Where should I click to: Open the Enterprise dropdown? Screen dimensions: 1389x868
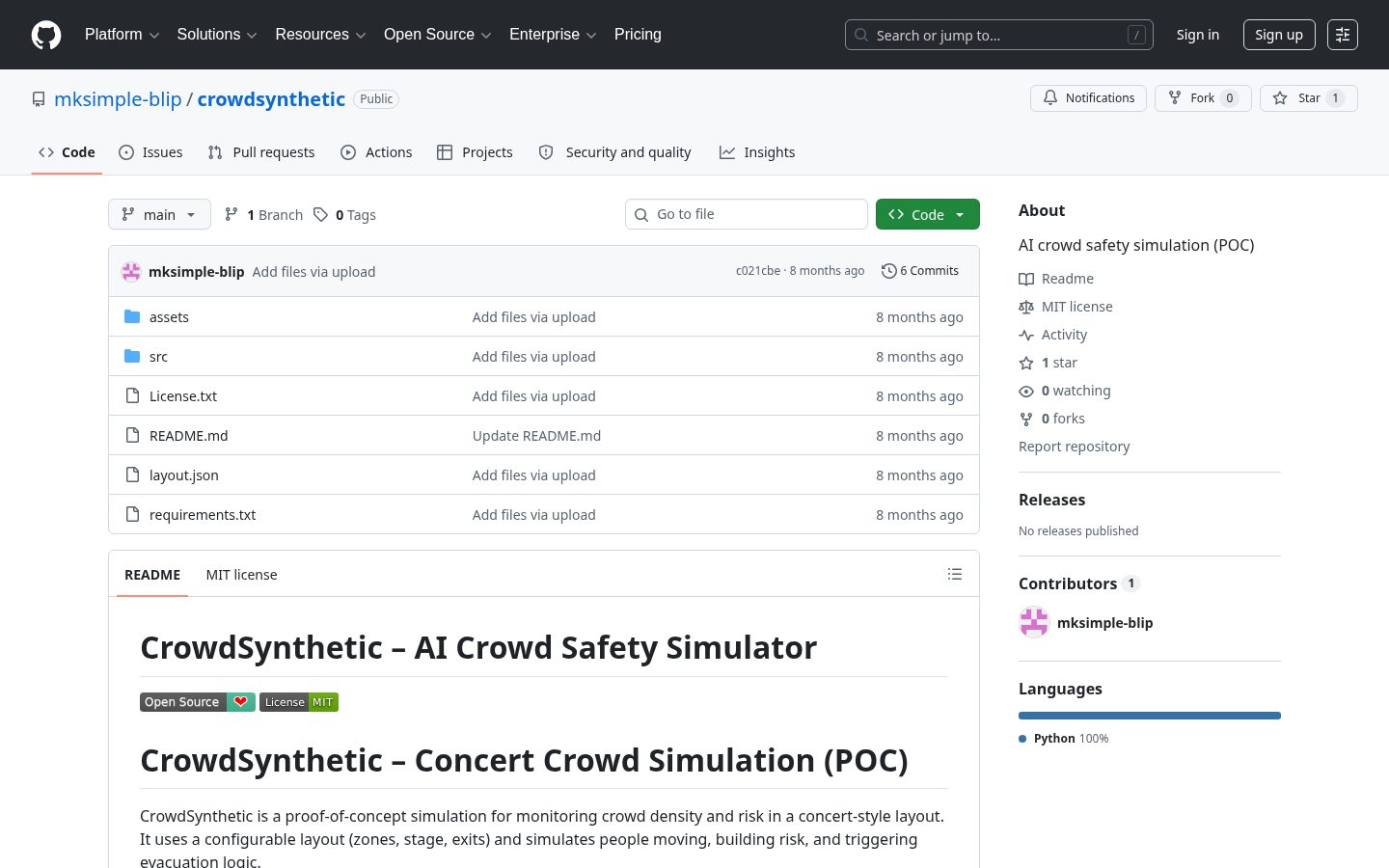click(x=553, y=35)
